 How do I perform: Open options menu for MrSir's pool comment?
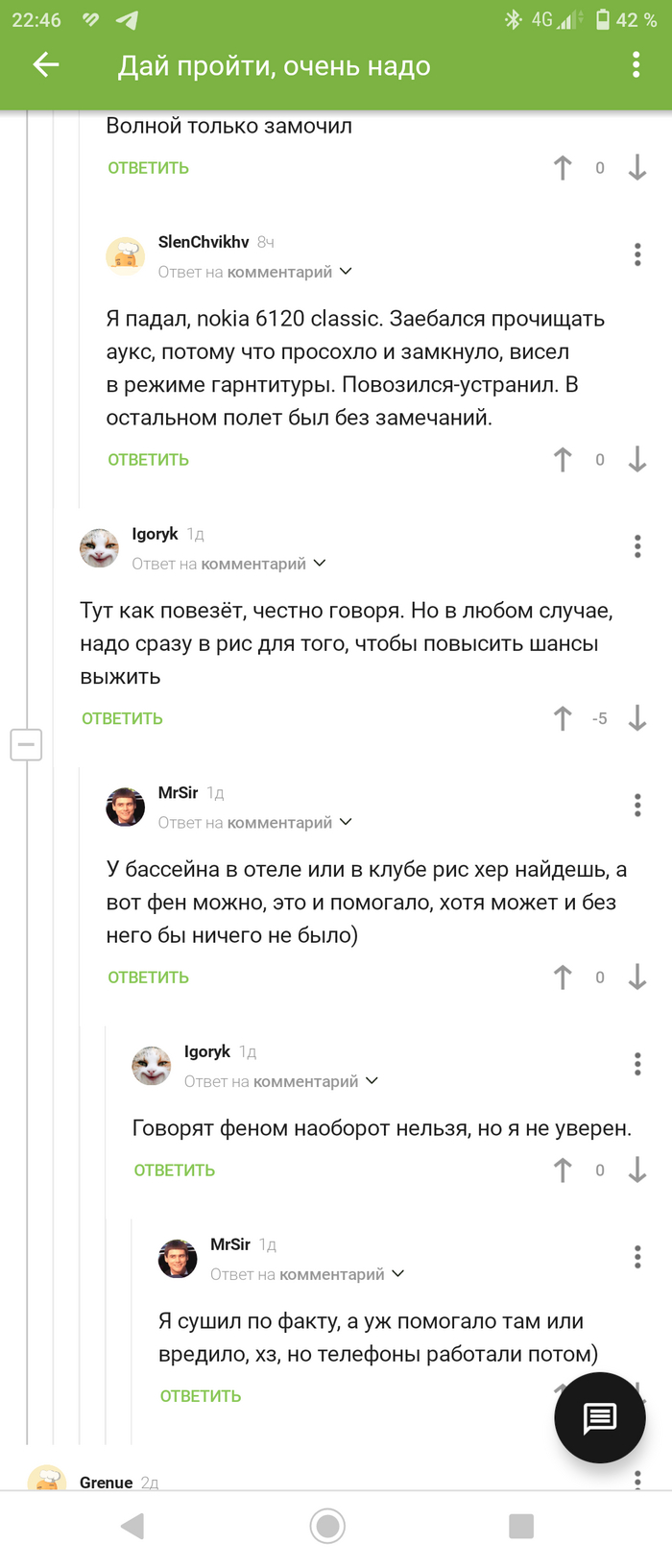637,806
